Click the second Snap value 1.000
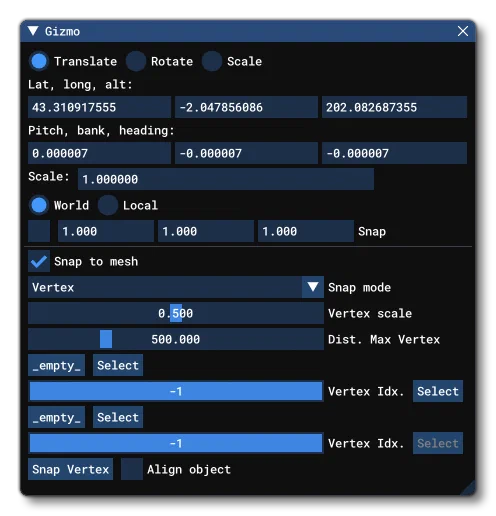Image resolution: width=496 pixels, height=516 pixels. 206,231
